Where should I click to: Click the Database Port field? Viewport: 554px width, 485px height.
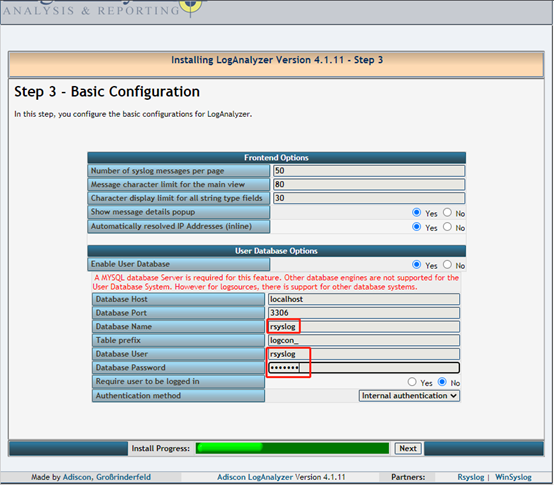tap(364, 313)
